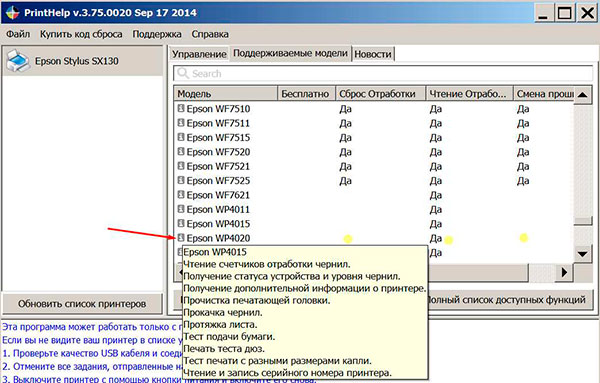Click the printer icon beside the Epson WP4015 row
Viewport: 600px width, 383px height.
[x=181, y=223]
